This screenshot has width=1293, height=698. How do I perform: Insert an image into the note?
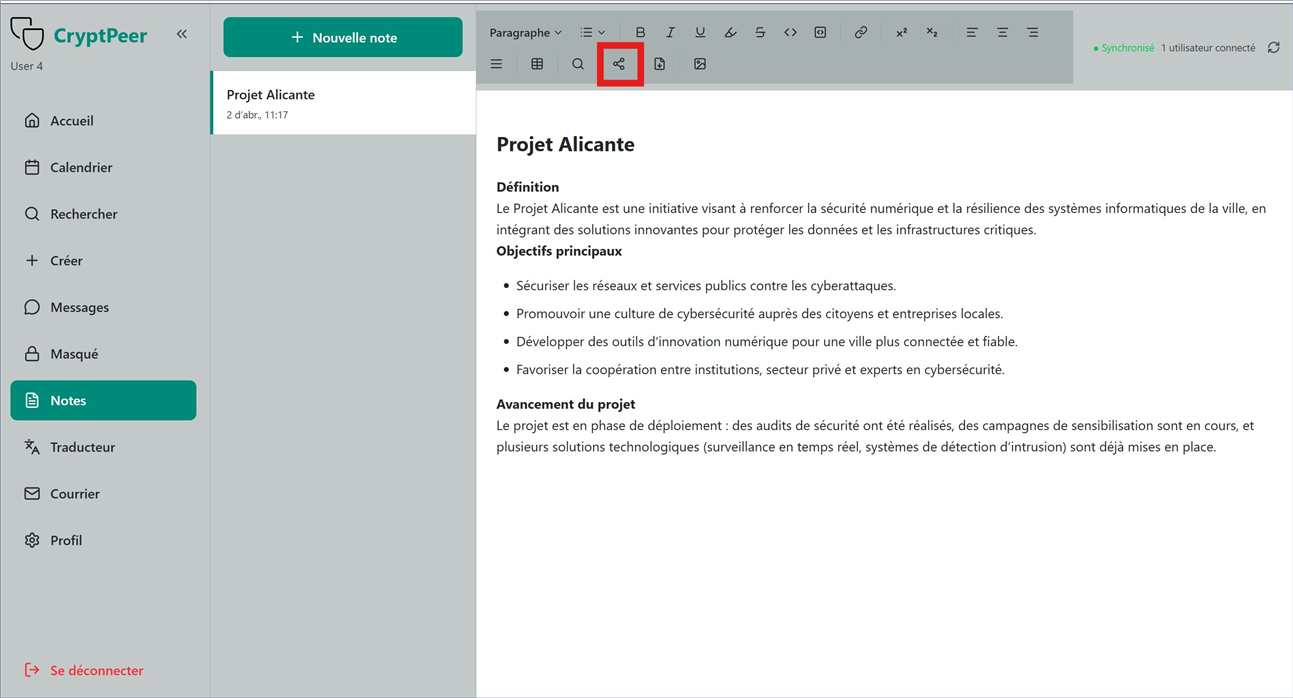700,63
